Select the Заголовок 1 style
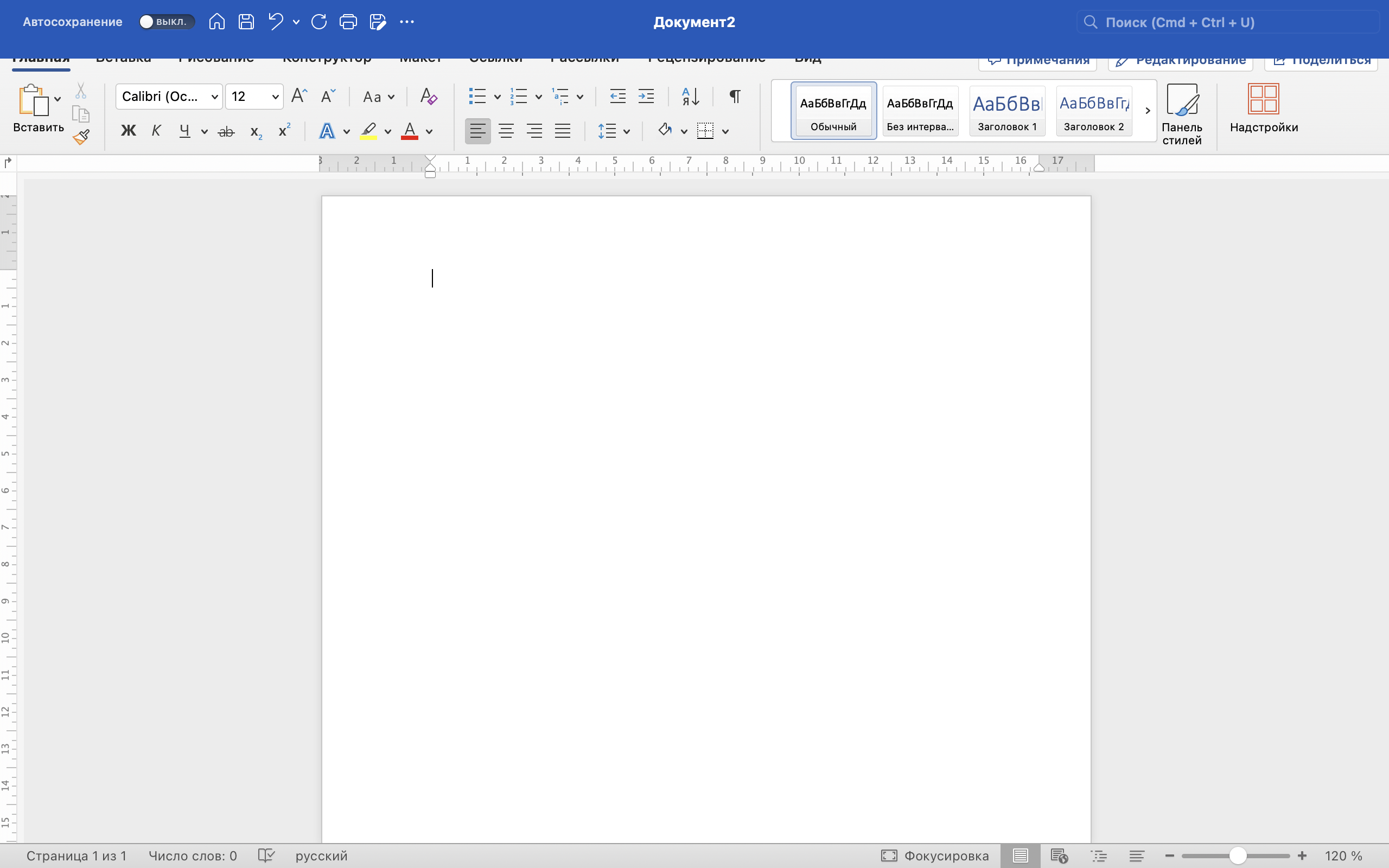 click(1006, 111)
